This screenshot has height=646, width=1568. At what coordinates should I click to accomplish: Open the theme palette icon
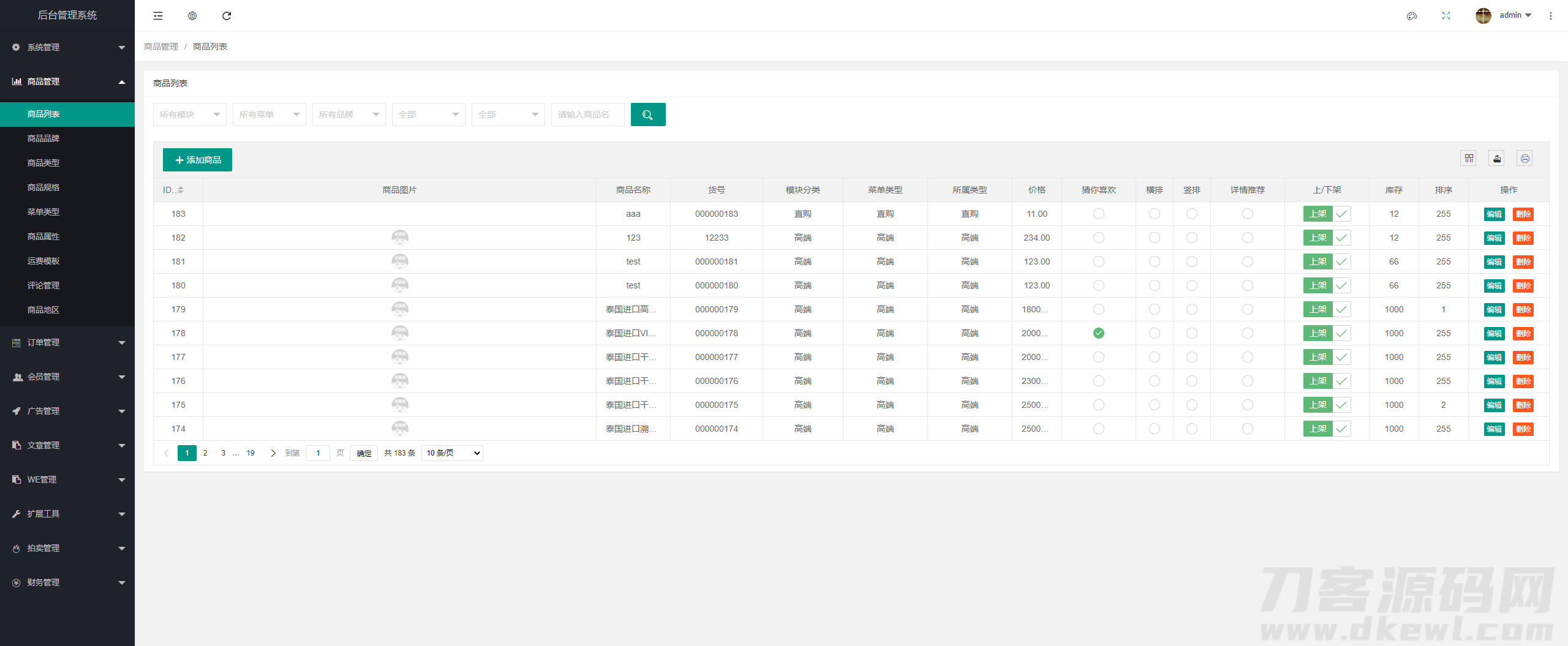(1412, 16)
